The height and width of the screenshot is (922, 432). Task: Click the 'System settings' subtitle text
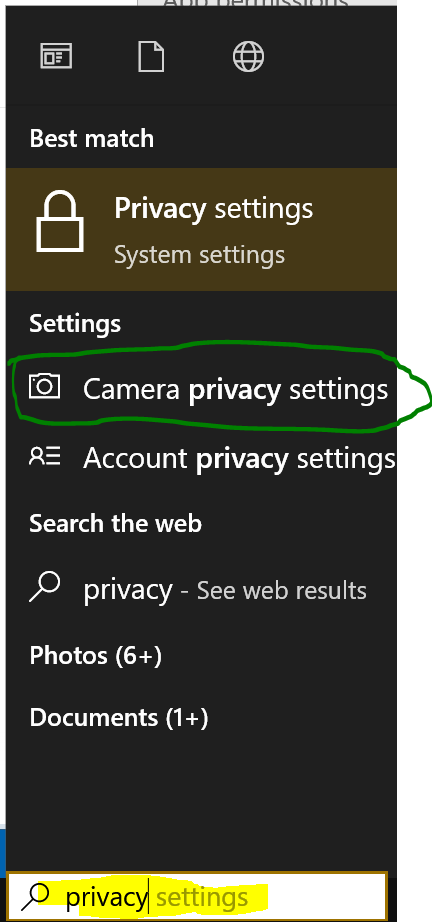click(x=199, y=255)
